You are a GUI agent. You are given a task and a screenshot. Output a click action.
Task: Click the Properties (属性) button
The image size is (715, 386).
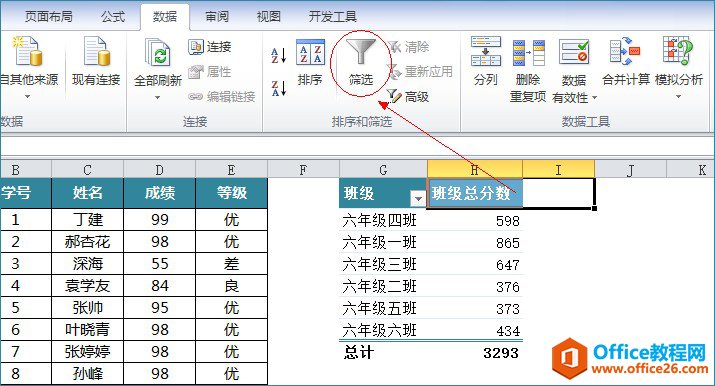210,72
